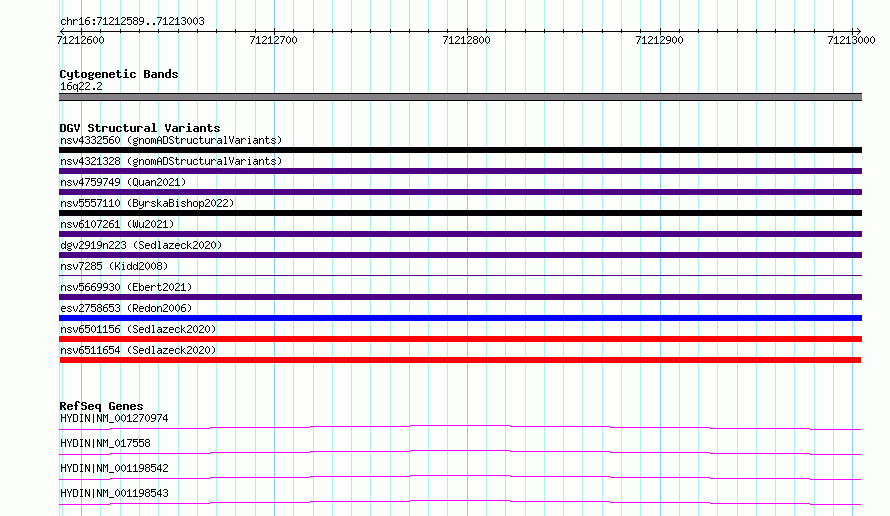Open variant nsv6107261 (Wu2021) label
Image resolution: width=890 pixels, height=516 pixels.
(117, 224)
